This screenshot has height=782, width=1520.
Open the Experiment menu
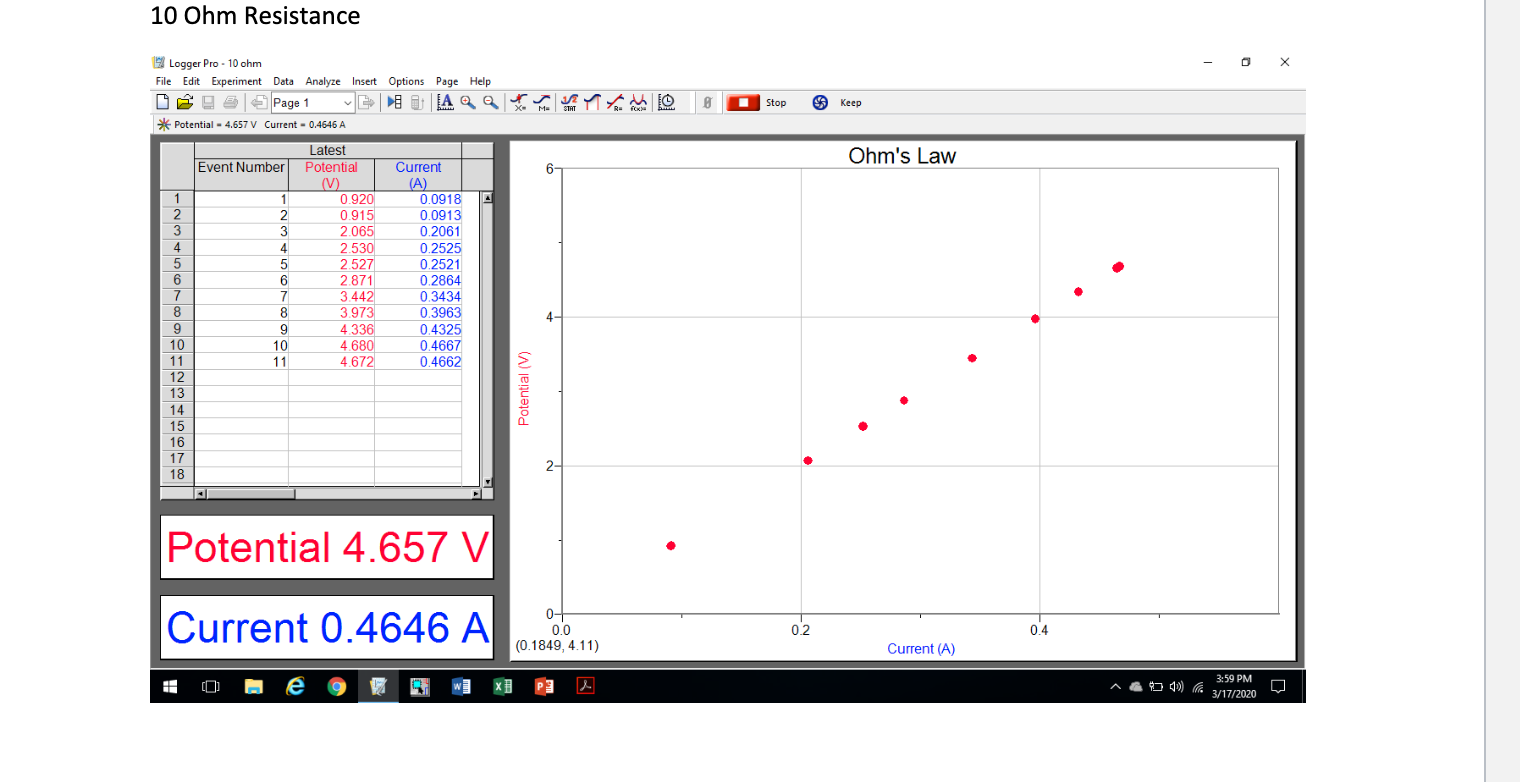(236, 81)
